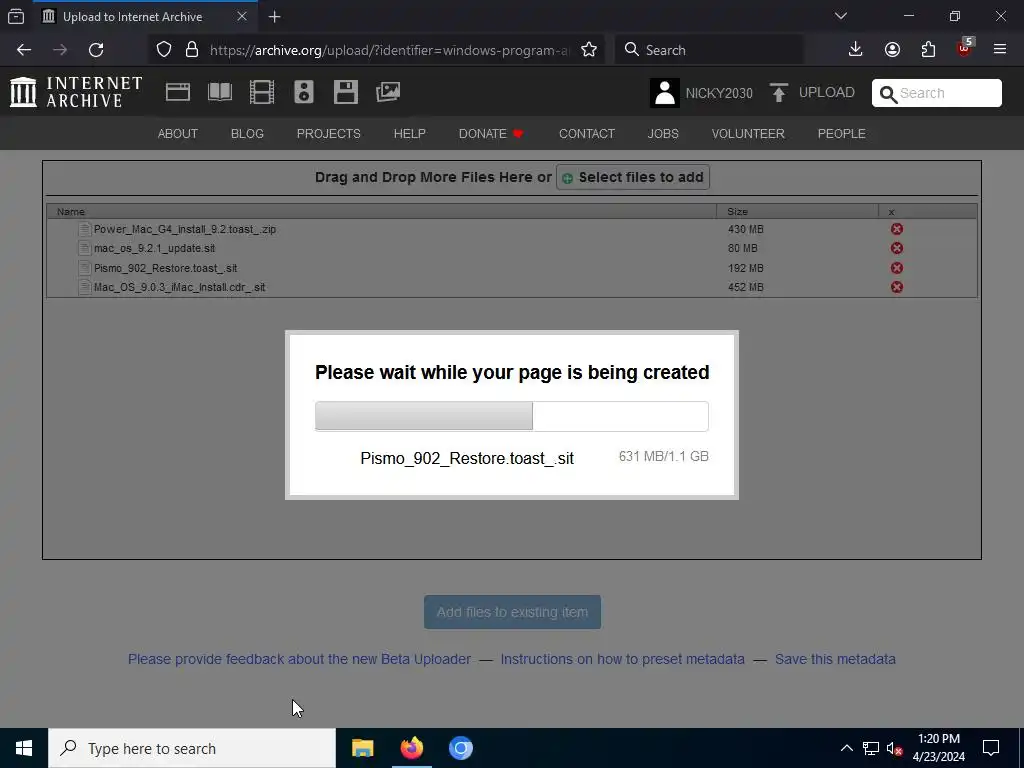Select the Power_Mac_G4_install_9.2.toast_.zip file name
1024x768 pixels.
pos(185,229)
